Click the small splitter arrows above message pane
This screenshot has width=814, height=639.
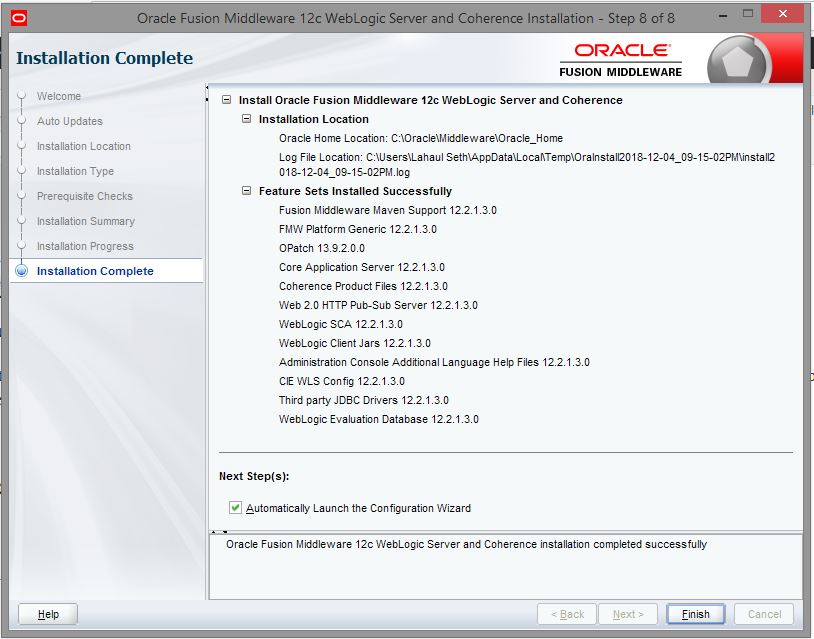(221, 532)
